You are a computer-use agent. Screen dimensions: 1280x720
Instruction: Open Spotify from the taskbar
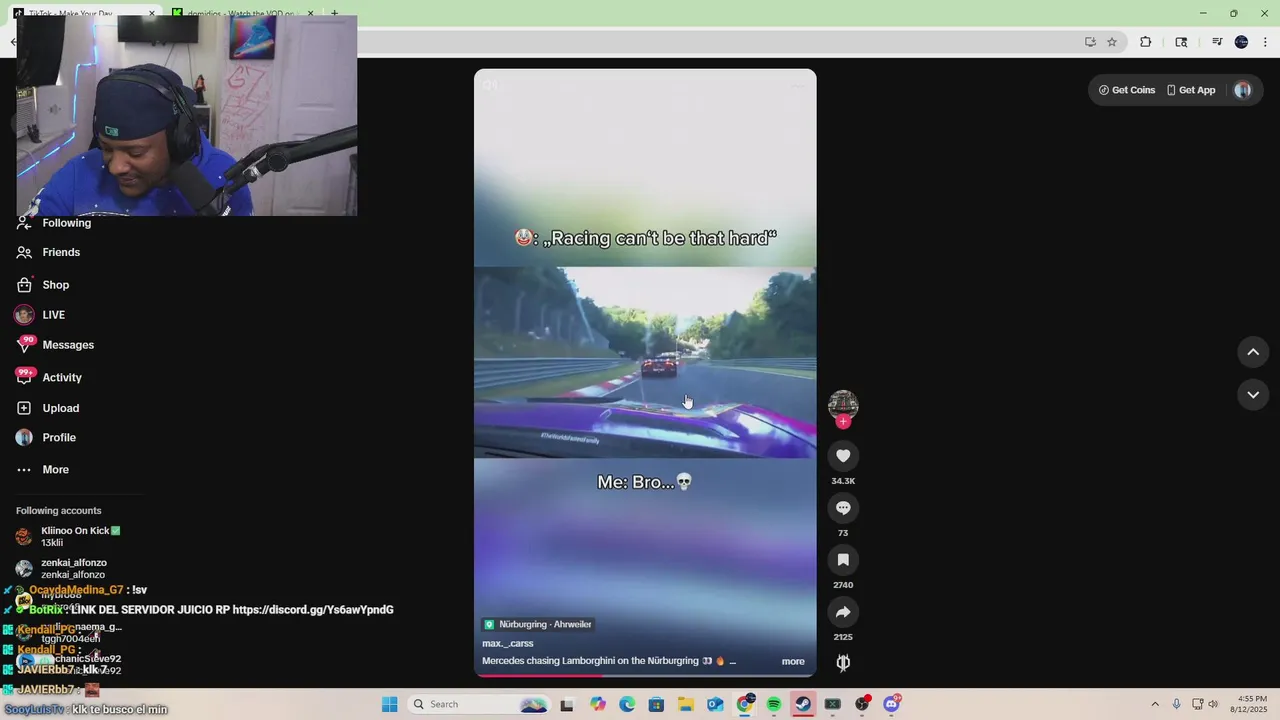(x=774, y=704)
